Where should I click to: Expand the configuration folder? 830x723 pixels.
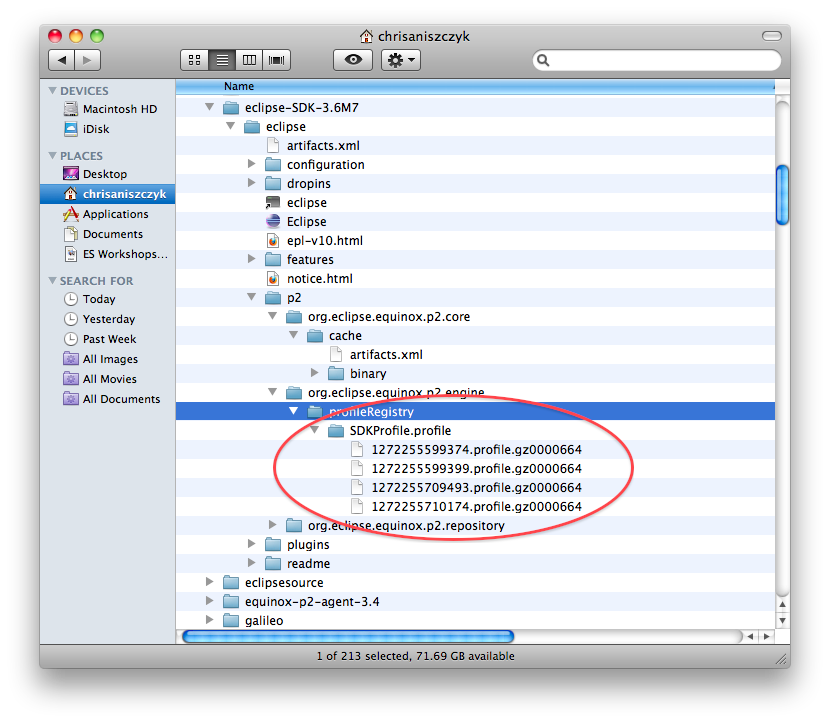(251, 164)
